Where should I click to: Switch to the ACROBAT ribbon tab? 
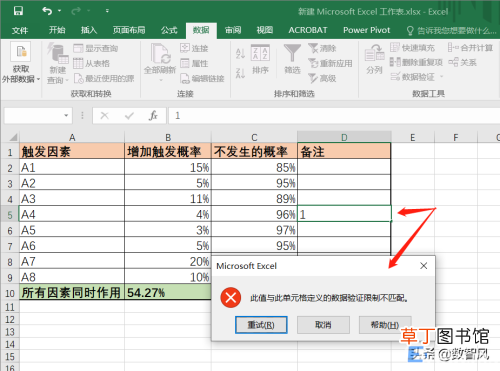[x=308, y=30]
